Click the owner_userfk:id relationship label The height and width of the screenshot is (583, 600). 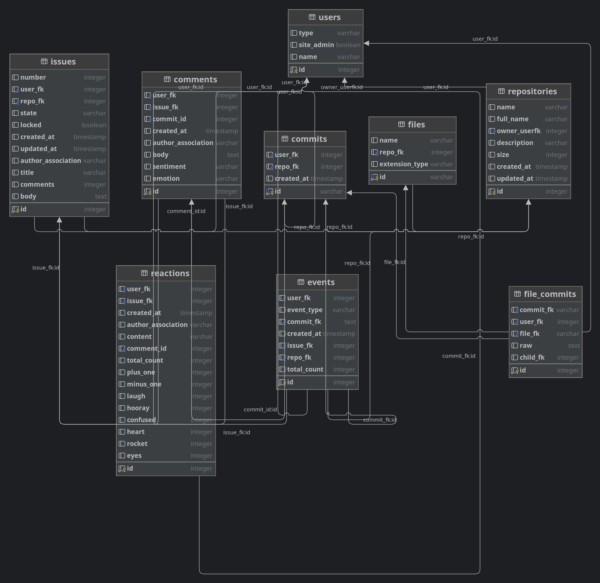point(341,87)
